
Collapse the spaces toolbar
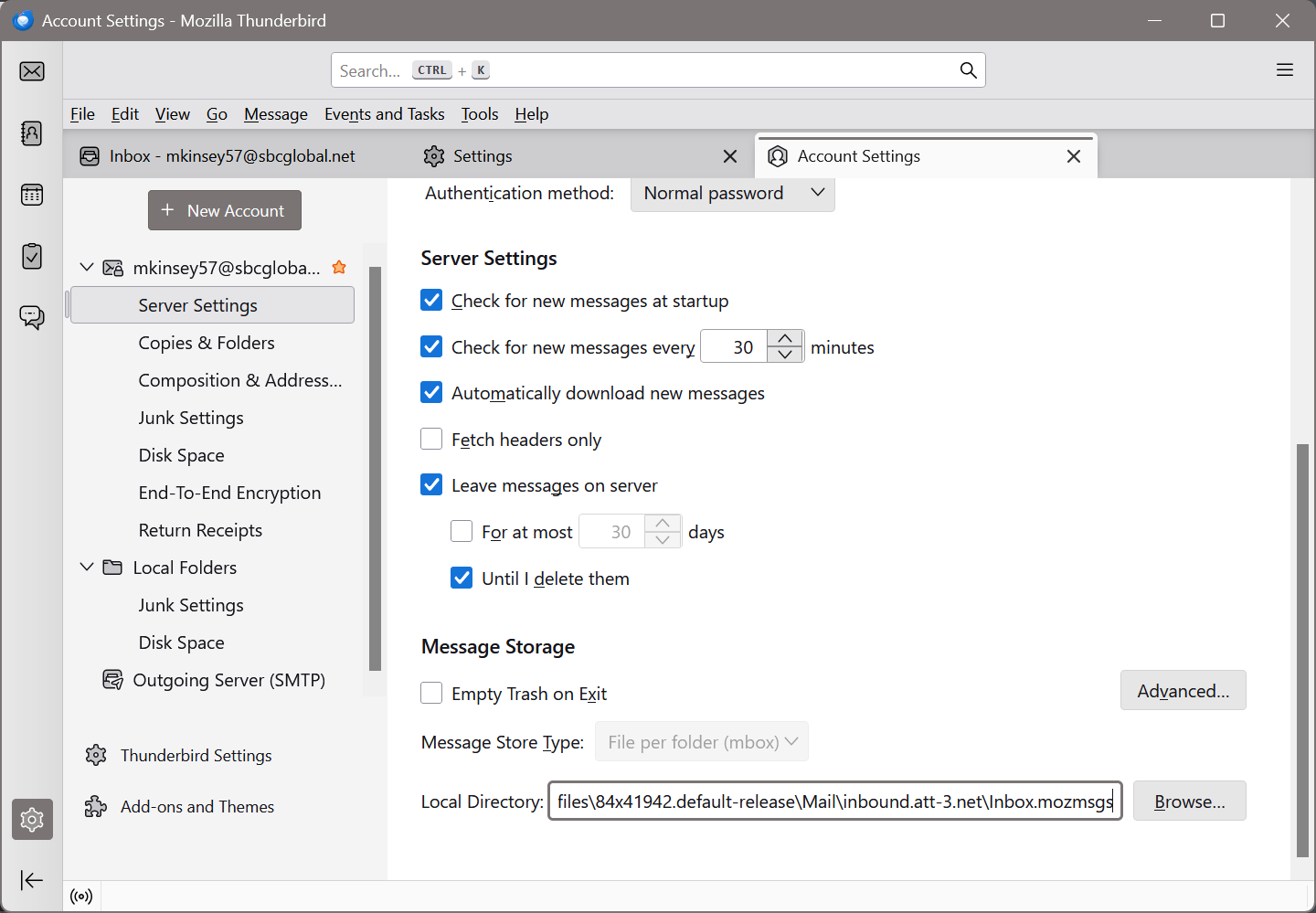tap(32, 880)
